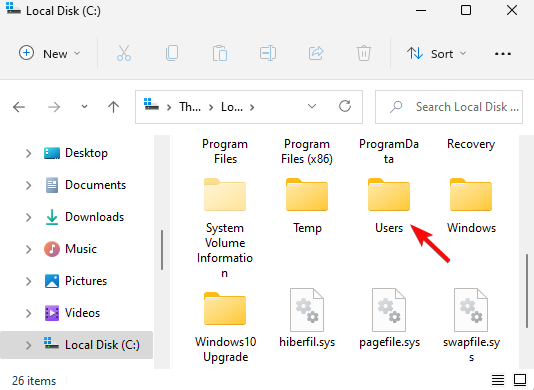Select the hiberfil.sys file

click(307, 318)
